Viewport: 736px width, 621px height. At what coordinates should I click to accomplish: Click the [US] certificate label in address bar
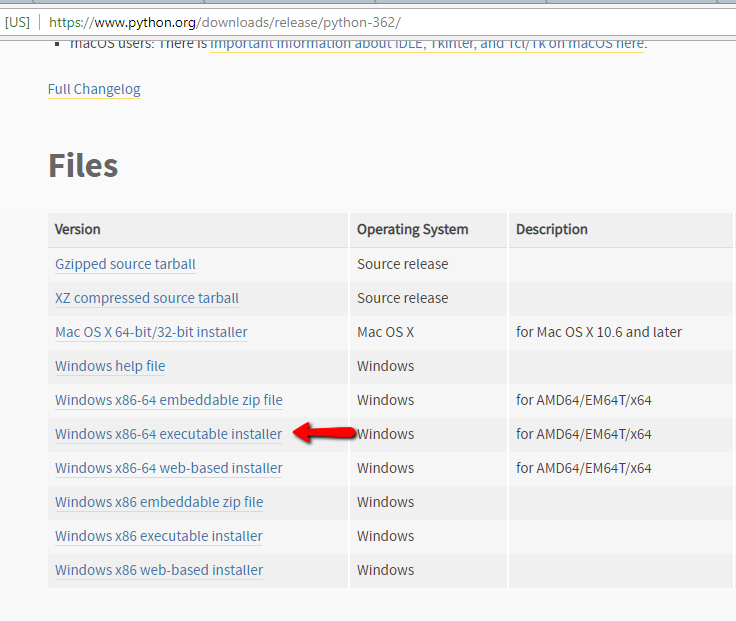pyautogui.click(x=17, y=21)
